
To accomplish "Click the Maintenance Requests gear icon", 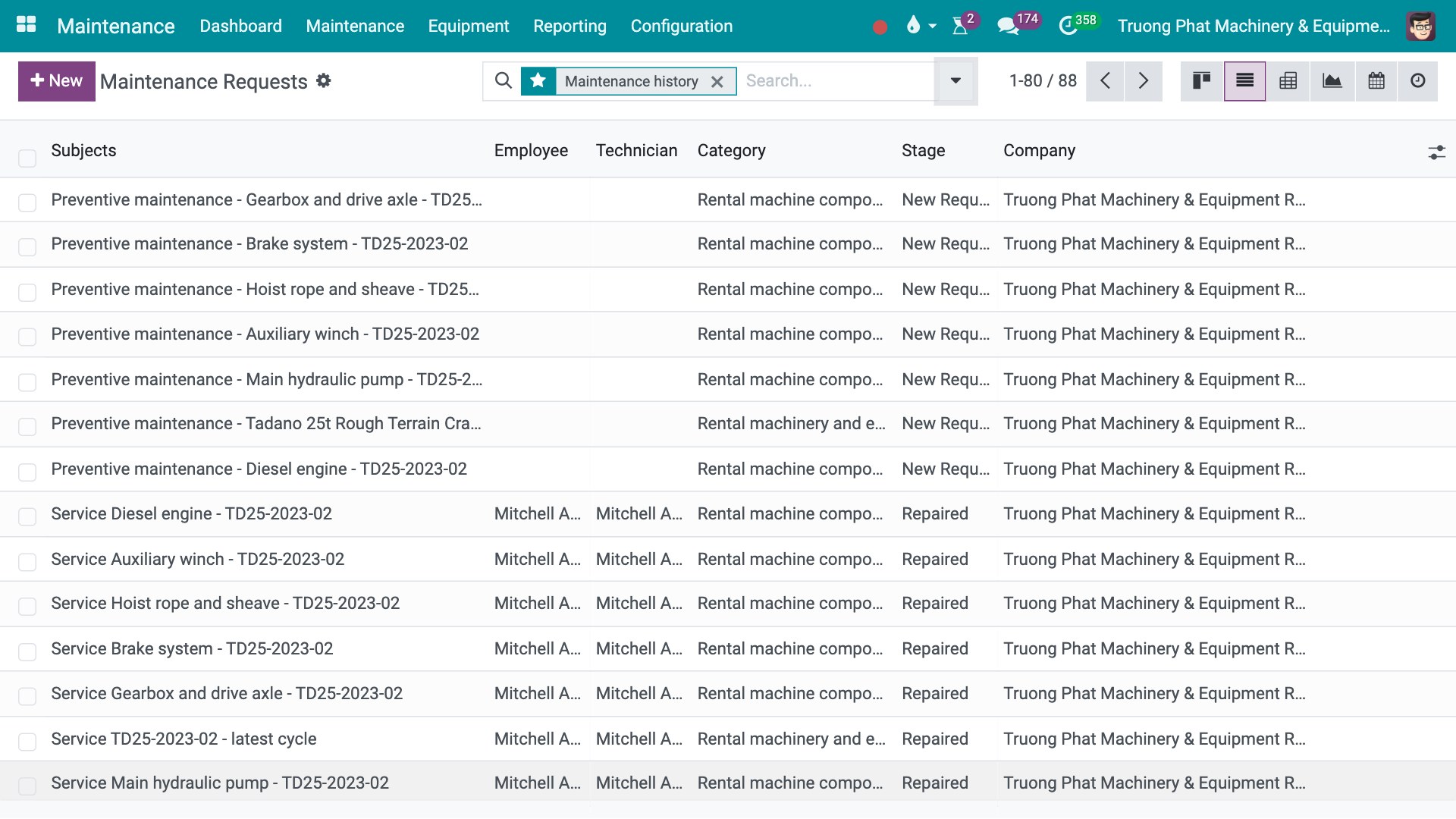I will (x=324, y=80).
